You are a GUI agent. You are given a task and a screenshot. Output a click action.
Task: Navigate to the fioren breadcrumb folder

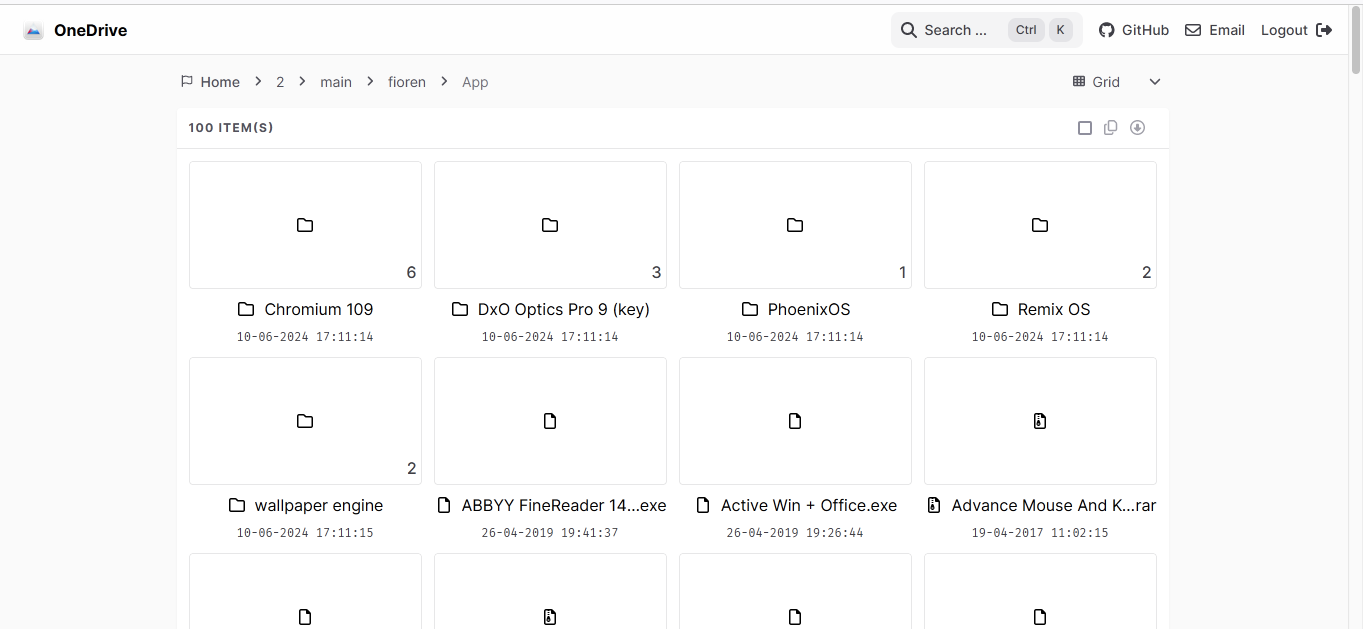coord(407,82)
